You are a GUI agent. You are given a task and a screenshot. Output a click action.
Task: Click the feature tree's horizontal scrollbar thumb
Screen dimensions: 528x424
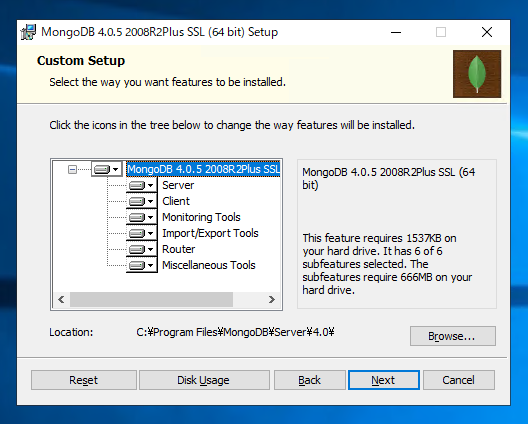pos(151,299)
